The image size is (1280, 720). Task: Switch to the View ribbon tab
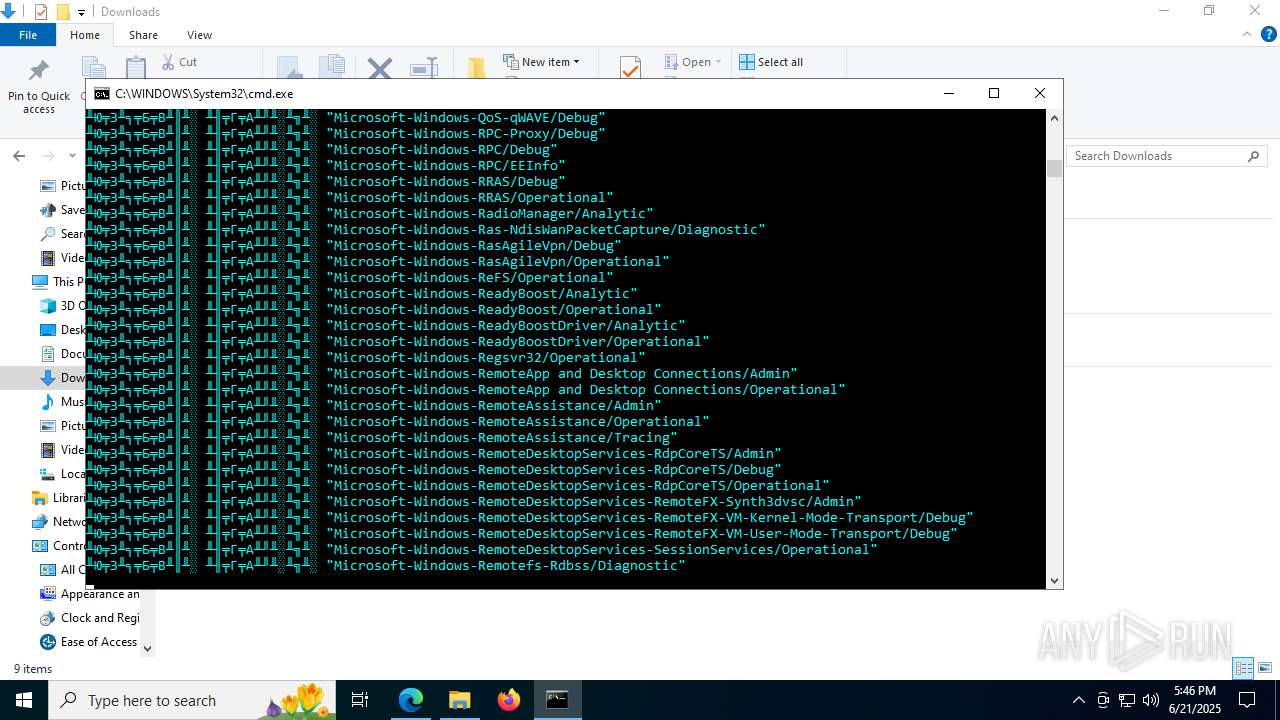[199, 35]
